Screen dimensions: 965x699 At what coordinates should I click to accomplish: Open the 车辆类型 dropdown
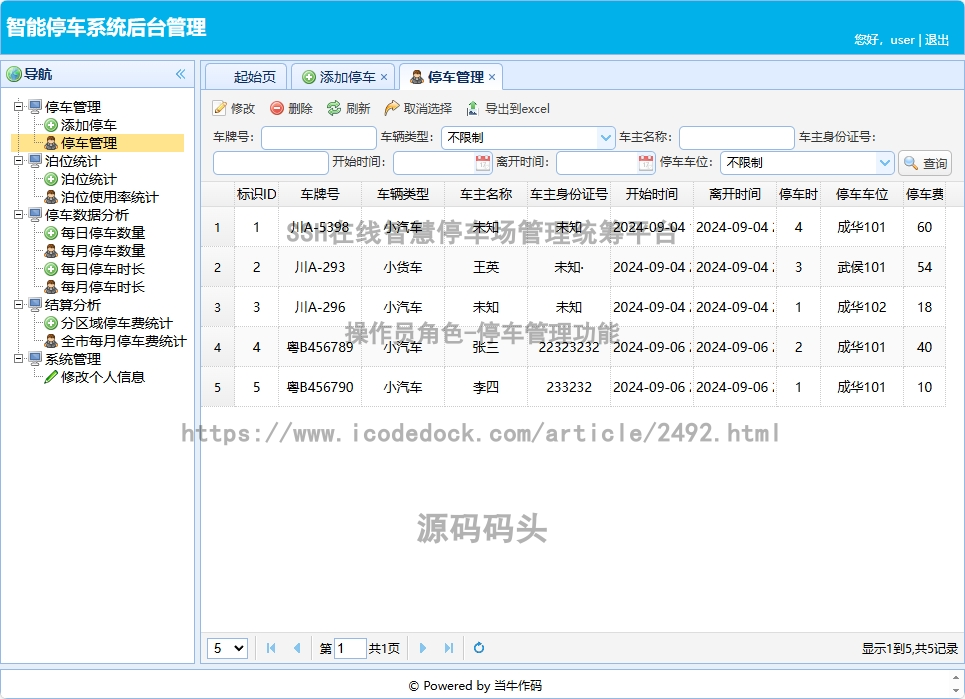coord(606,137)
